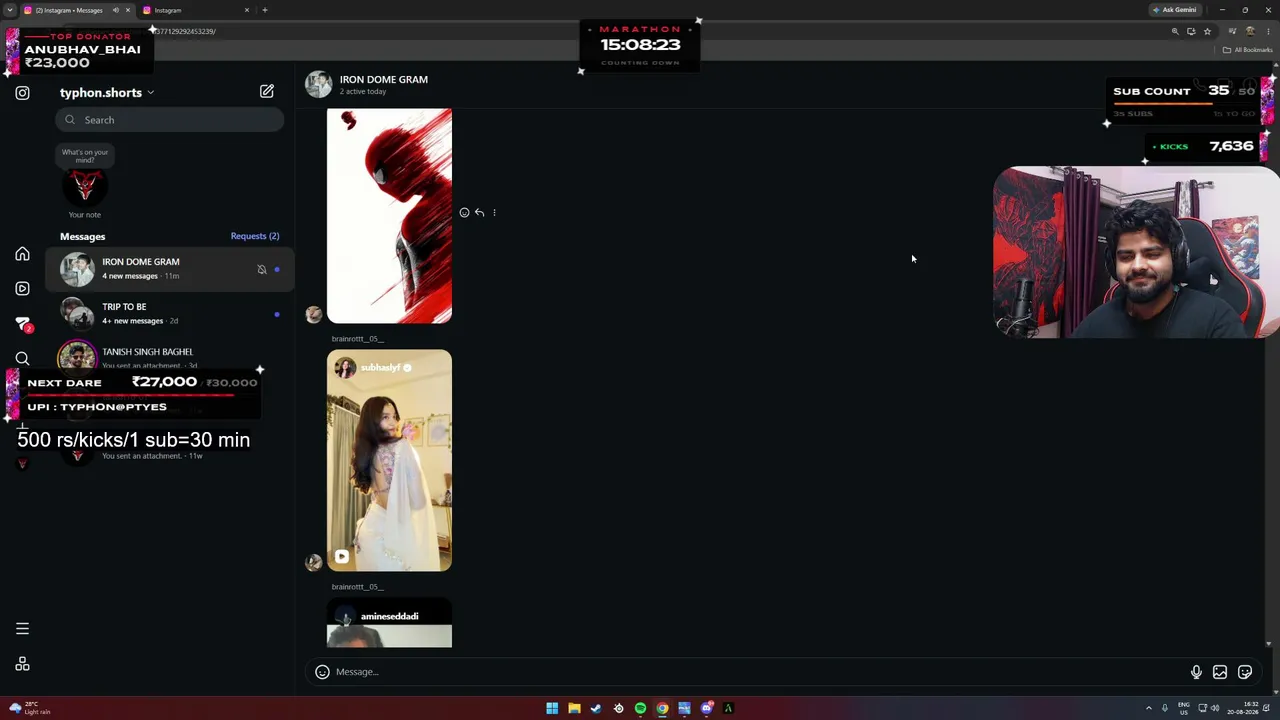The width and height of the screenshot is (1280, 720).
Task: Open a new browser tab
Action: coord(265,10)
